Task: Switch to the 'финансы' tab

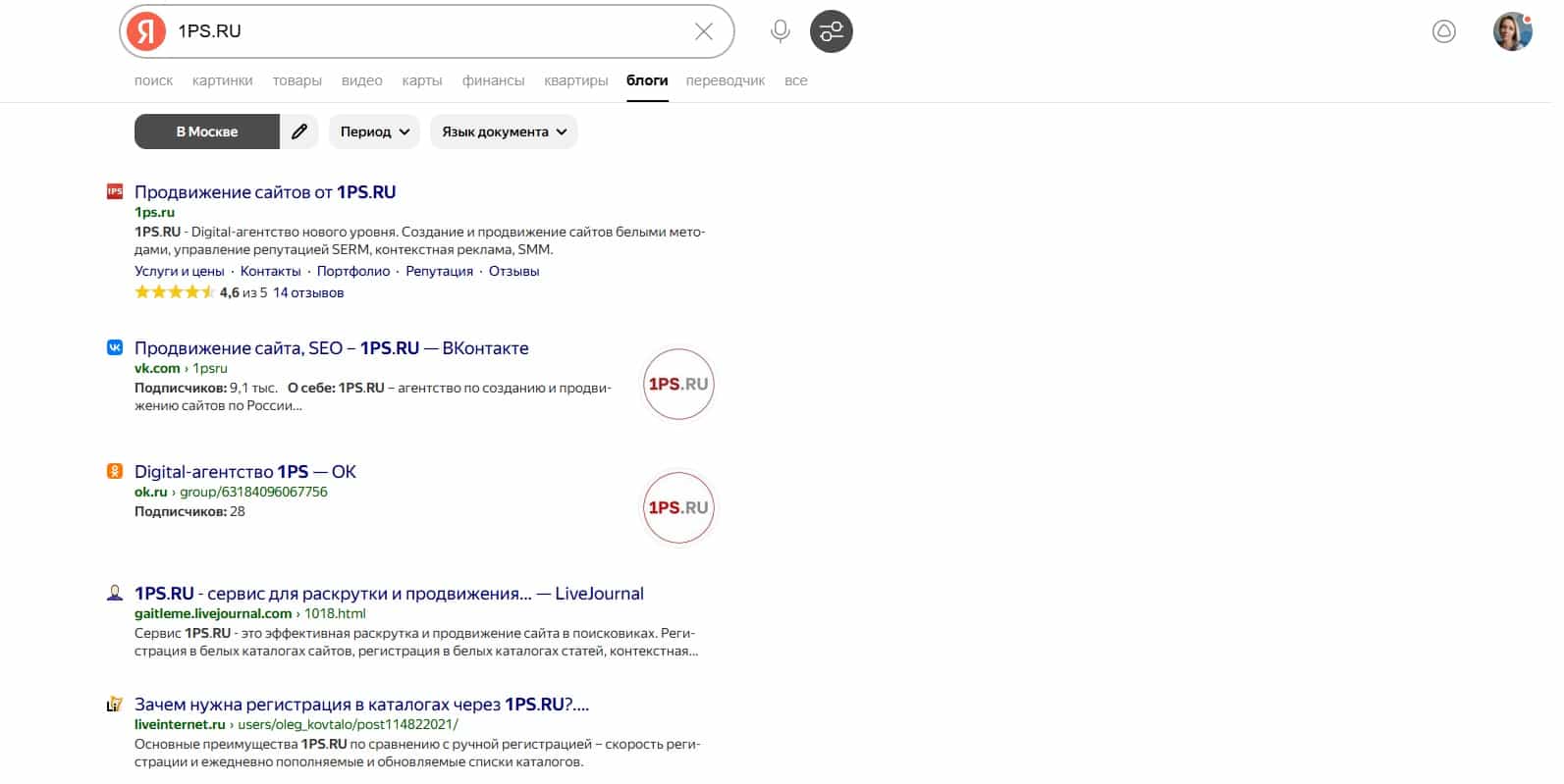Action: (x=494, y=80)
